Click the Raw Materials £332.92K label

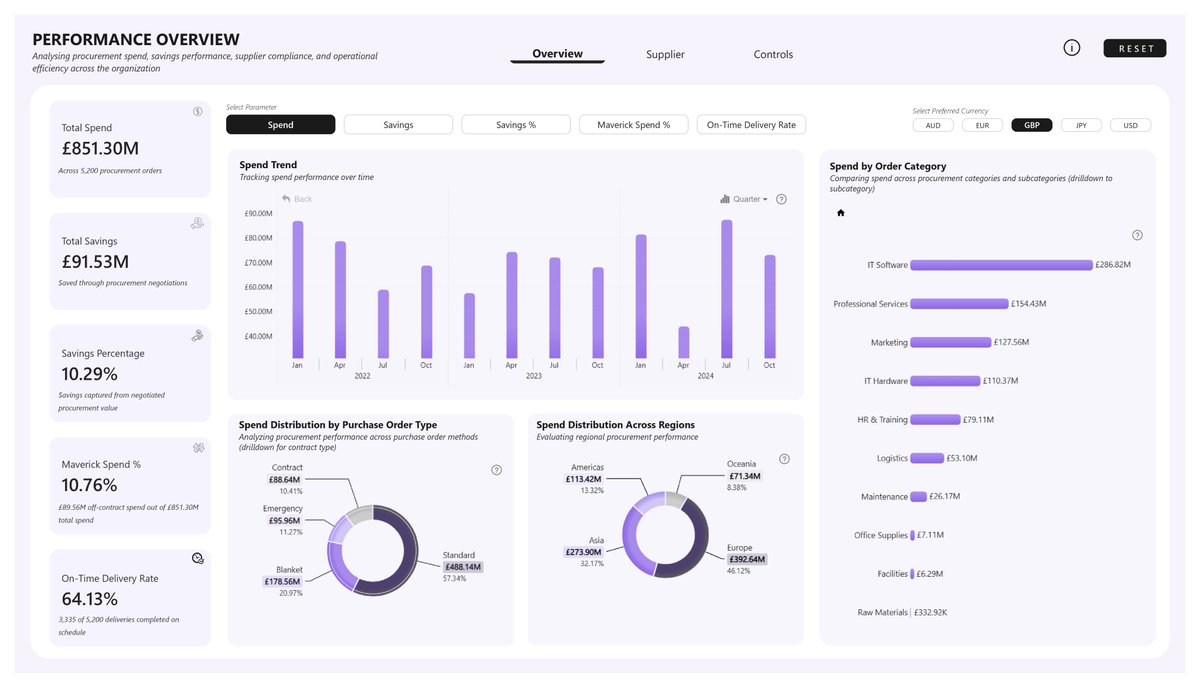pyautogui.click(x=932, y=613)
